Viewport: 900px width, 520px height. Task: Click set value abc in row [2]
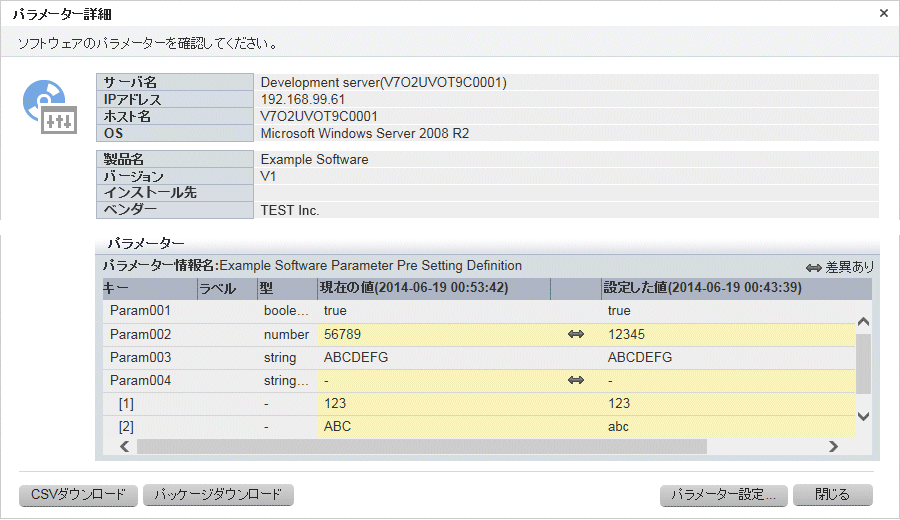[618, 426]
